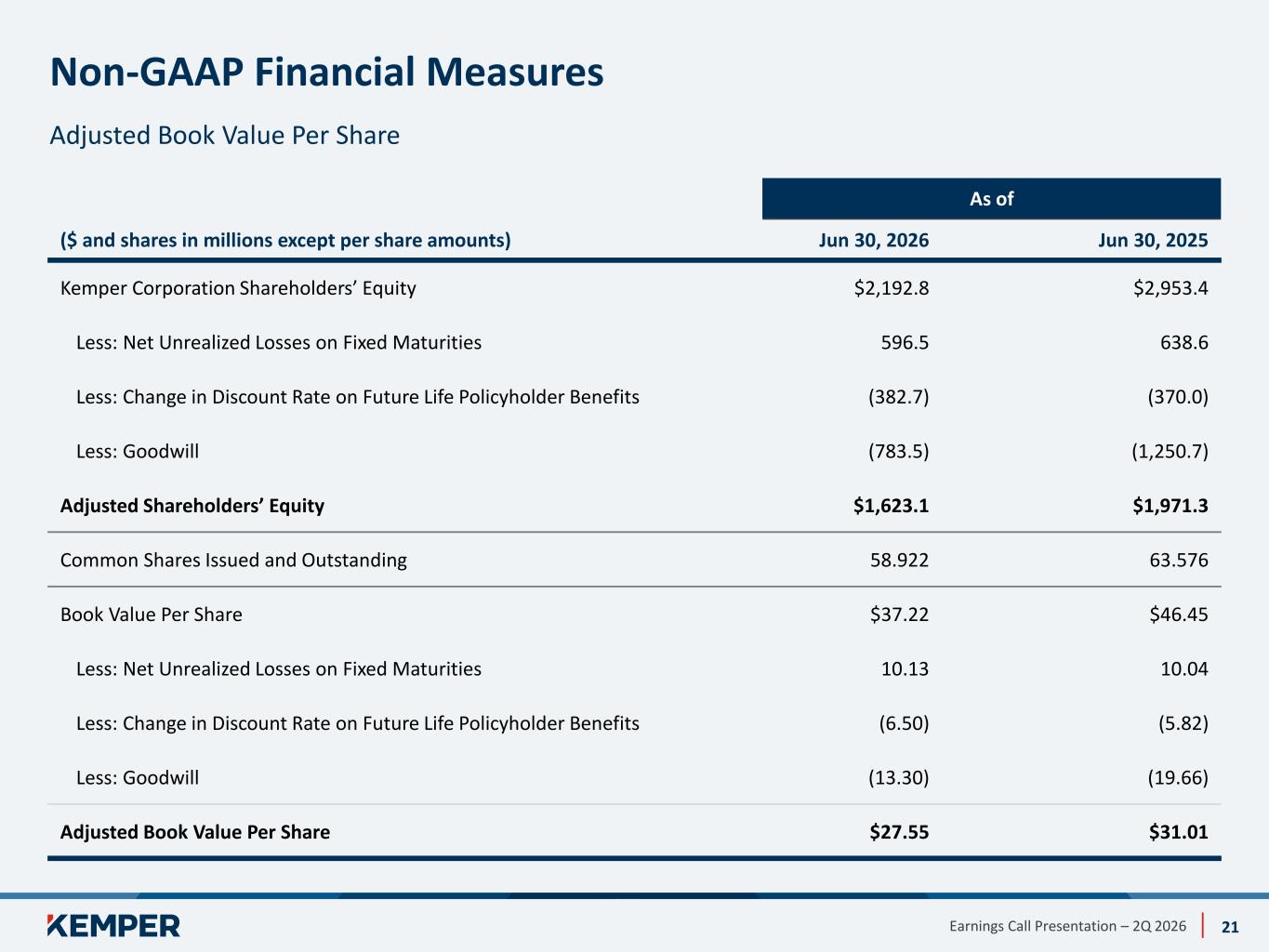This screenshot has width=1269, height=952.
Task: Pick the (783.5) goodwill value
Action: [x=899, y=452]
